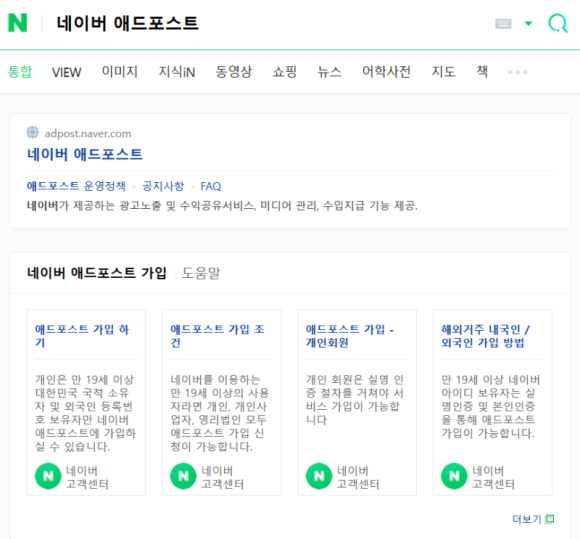Click Naver icon in 가입 하기 card
The height and width of the screenshot is (539, 580).
(48, 476)
